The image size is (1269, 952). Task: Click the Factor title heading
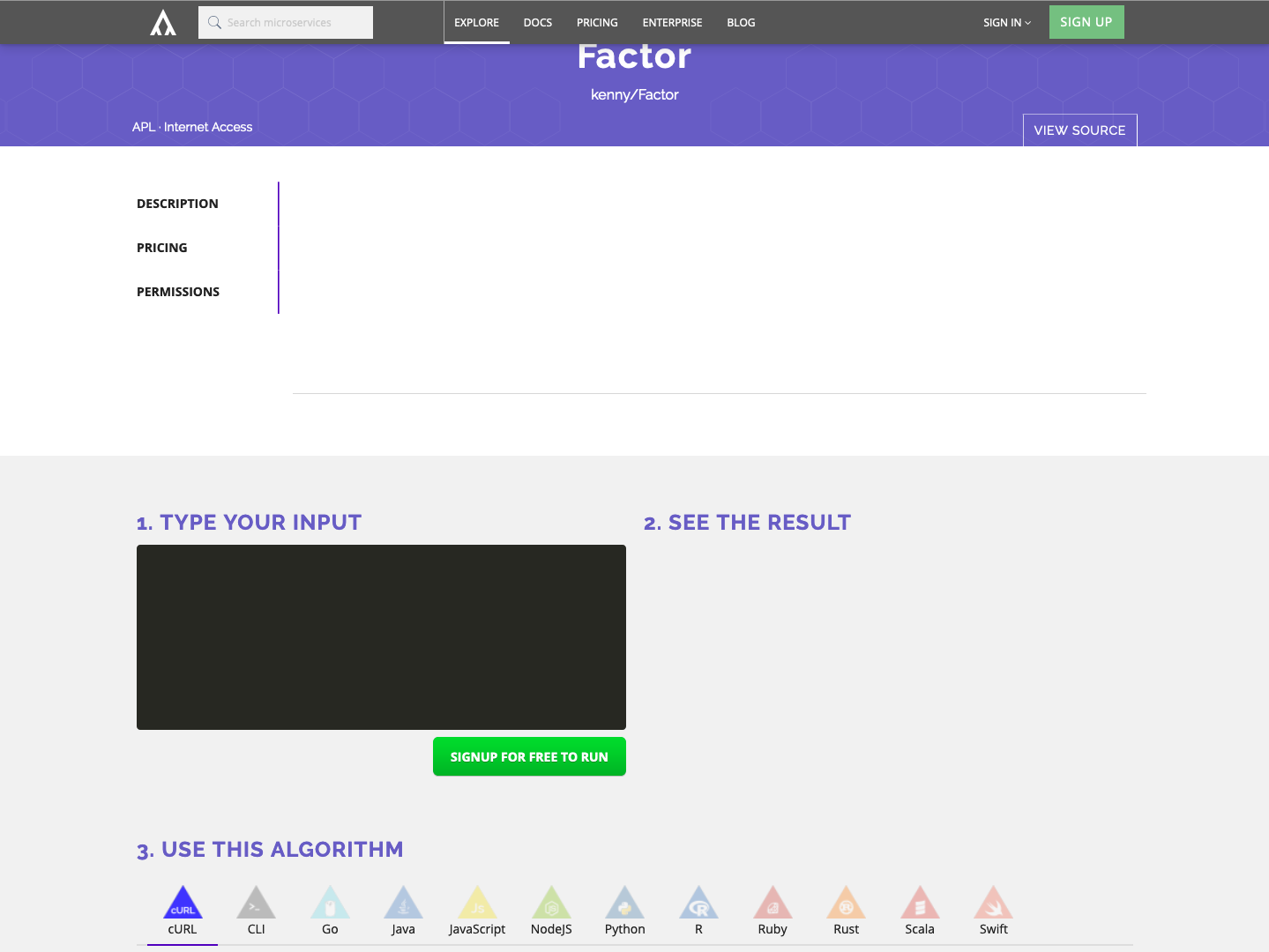(x=635, y=56)
